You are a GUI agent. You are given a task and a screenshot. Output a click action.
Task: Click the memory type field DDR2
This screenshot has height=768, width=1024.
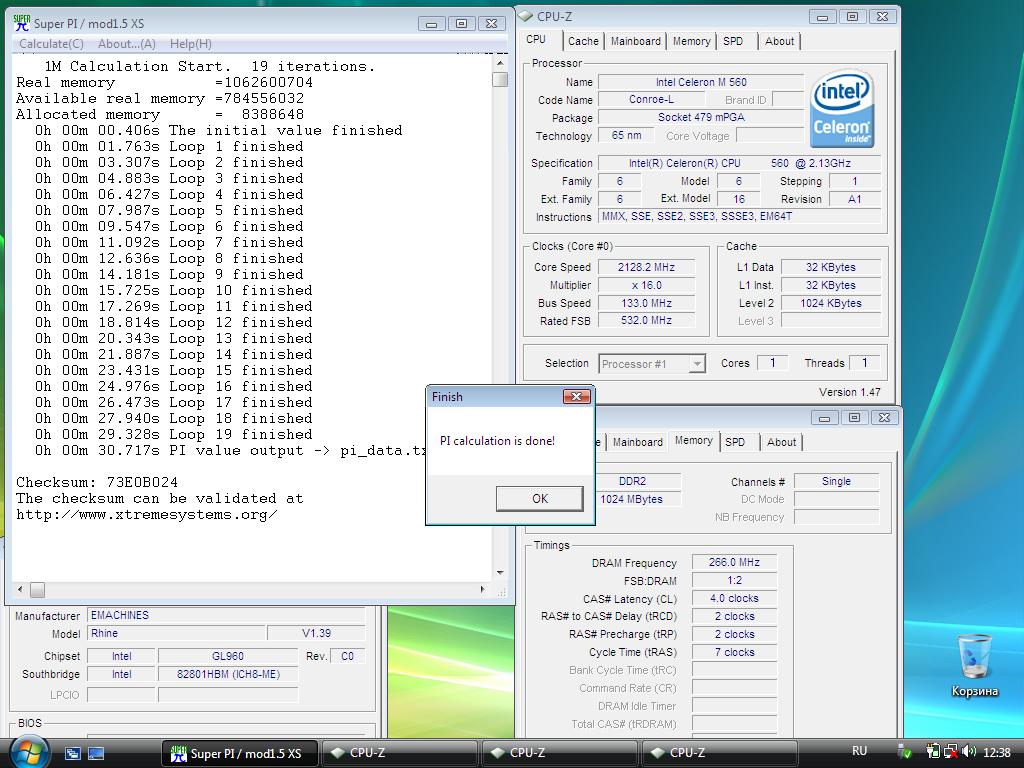point(637,481)
